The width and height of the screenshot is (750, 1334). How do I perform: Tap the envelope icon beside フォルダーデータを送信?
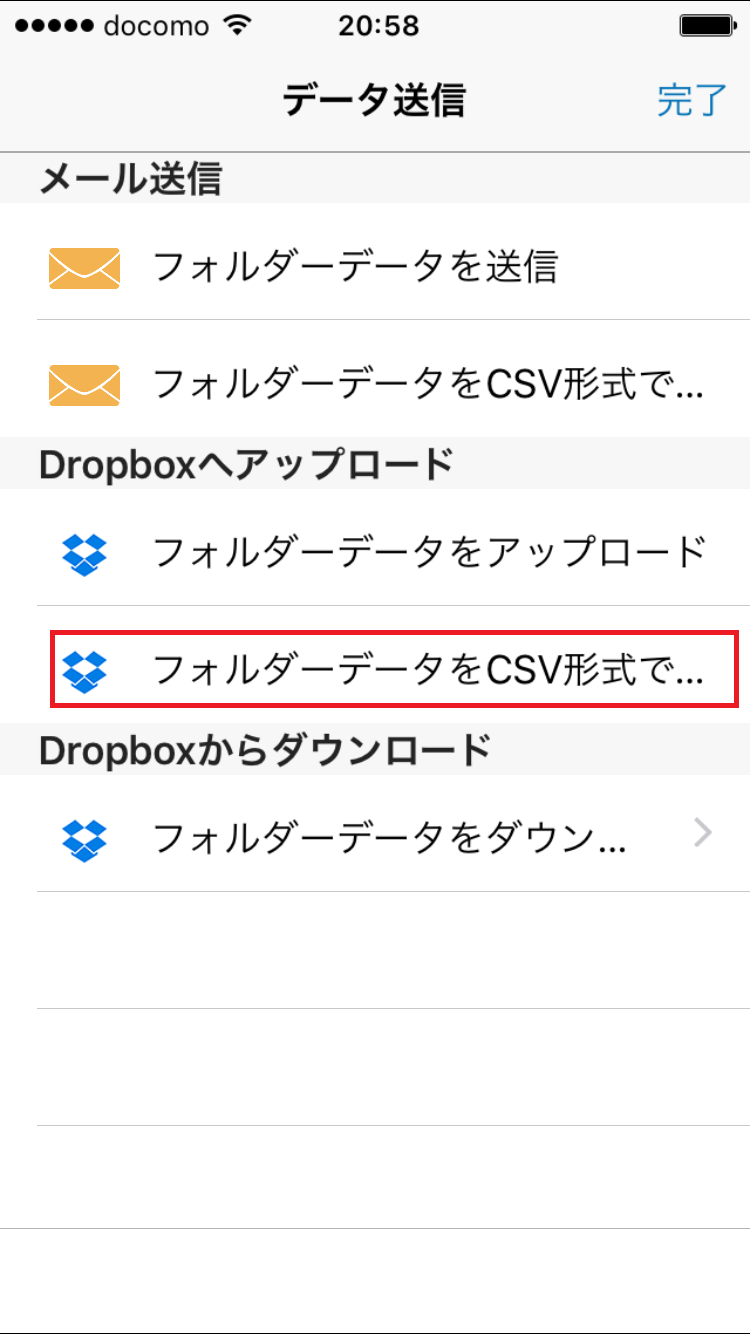click(x=84, y=267)
